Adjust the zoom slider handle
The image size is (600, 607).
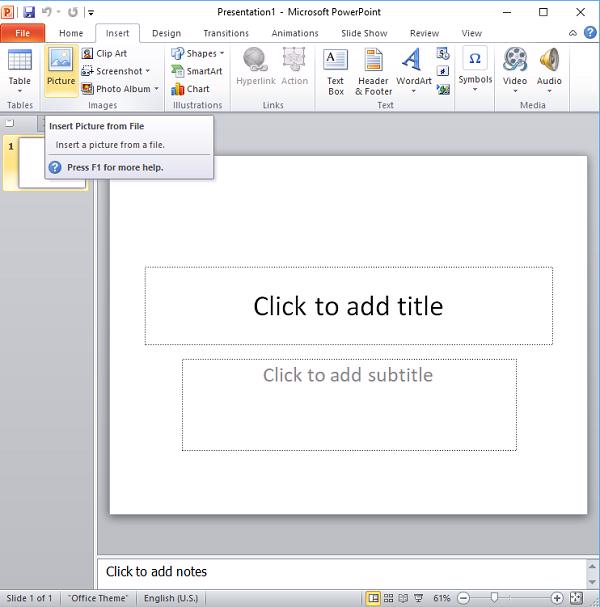pyautogui.click(x=494, y=598)
